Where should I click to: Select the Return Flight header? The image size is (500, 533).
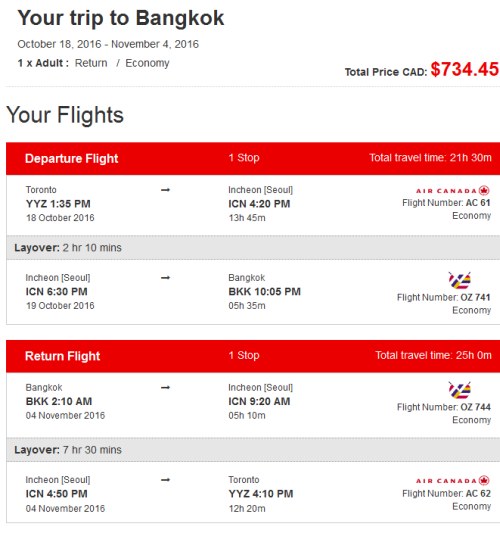[x=253, y=356]
